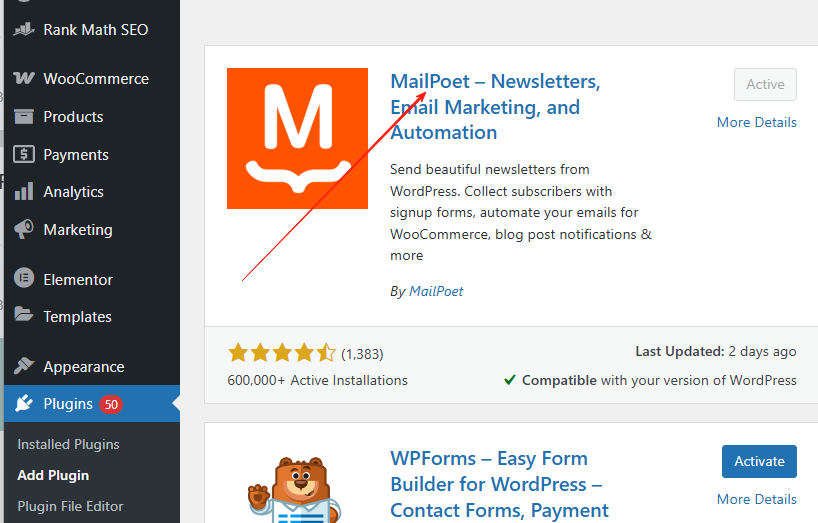Activate the WPForms plugin
818x523 pixels.
click(x=759, y=461)
